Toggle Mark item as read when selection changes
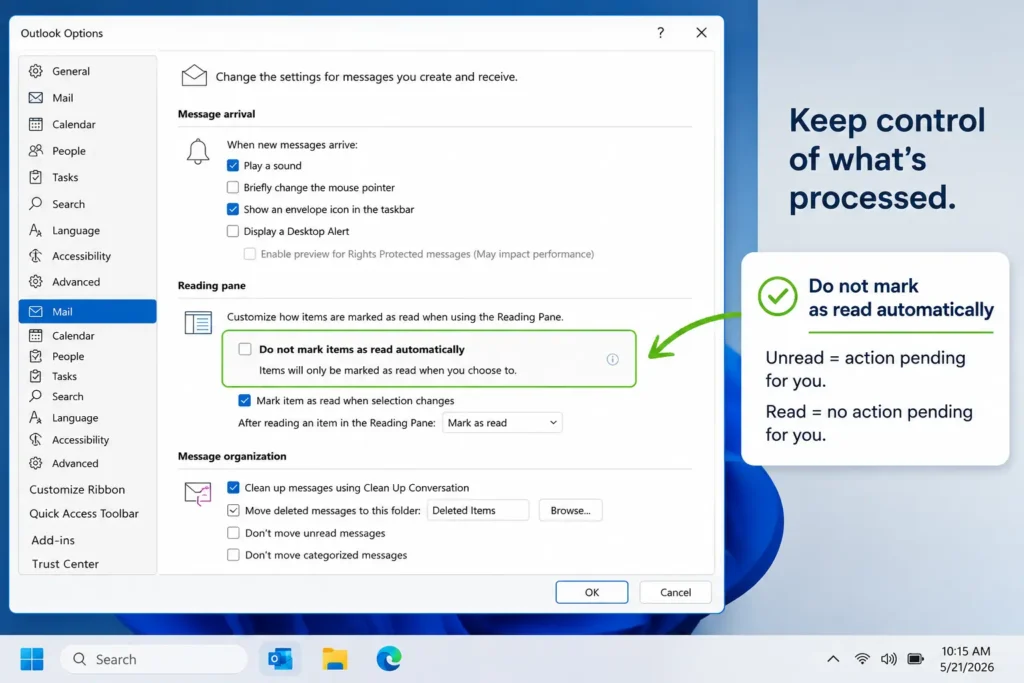Image resolution: width=1024 pixels, height=683 pixels. (x=244, y=400)
